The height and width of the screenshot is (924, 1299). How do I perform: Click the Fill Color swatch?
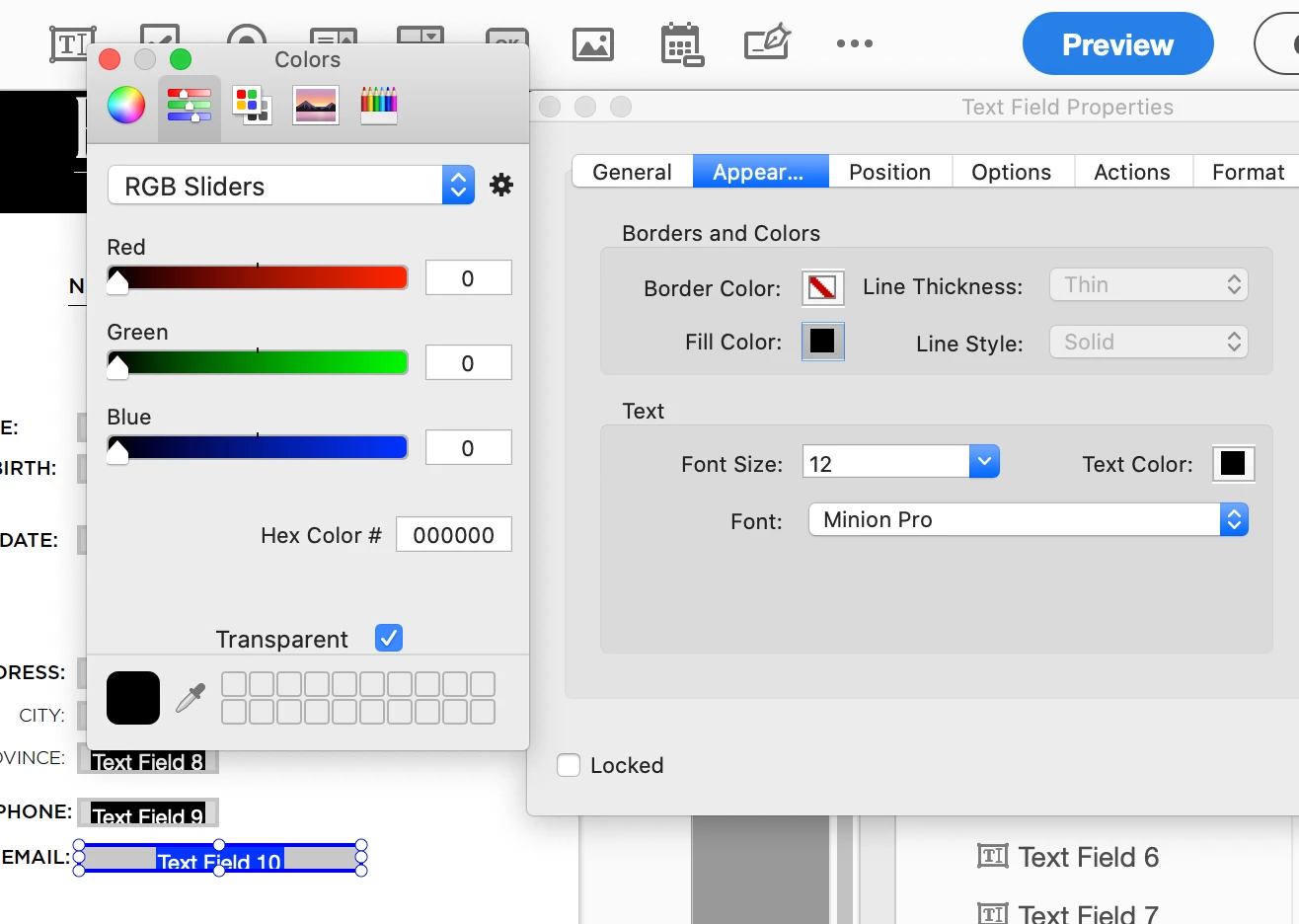tap(822, 342)
